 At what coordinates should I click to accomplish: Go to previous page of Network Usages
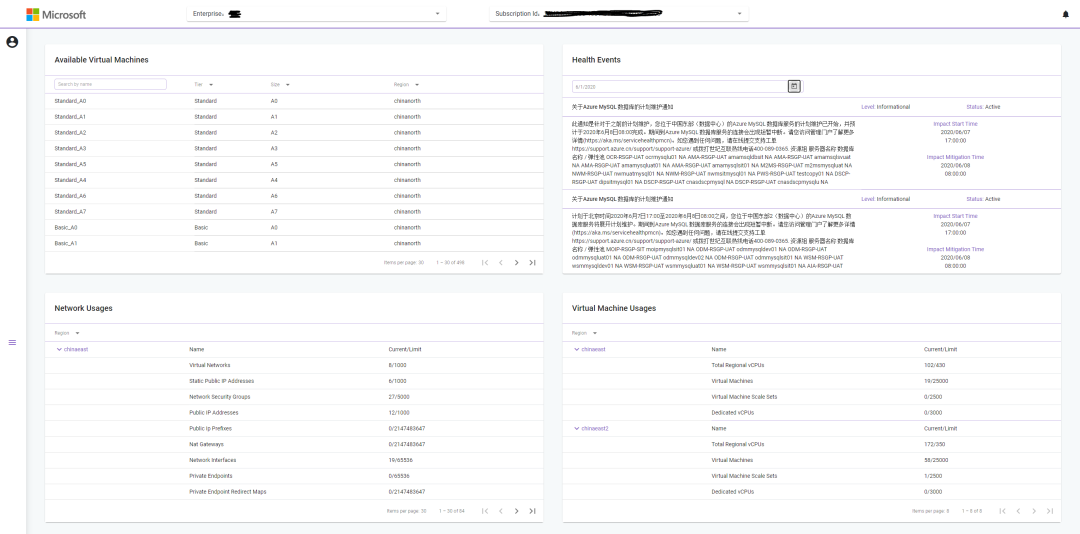pyautogui.click(x=501, y=511)
